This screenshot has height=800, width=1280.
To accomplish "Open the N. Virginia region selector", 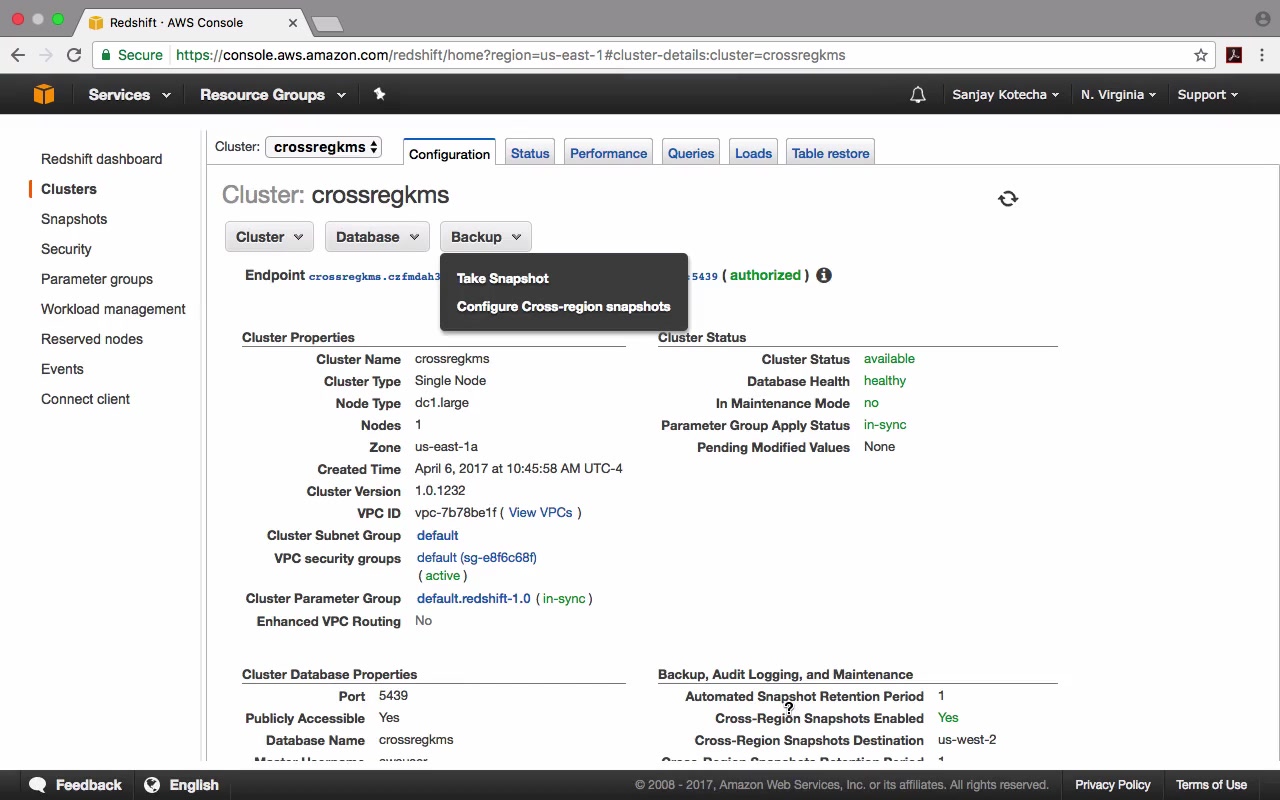I will pos(1118,95).
